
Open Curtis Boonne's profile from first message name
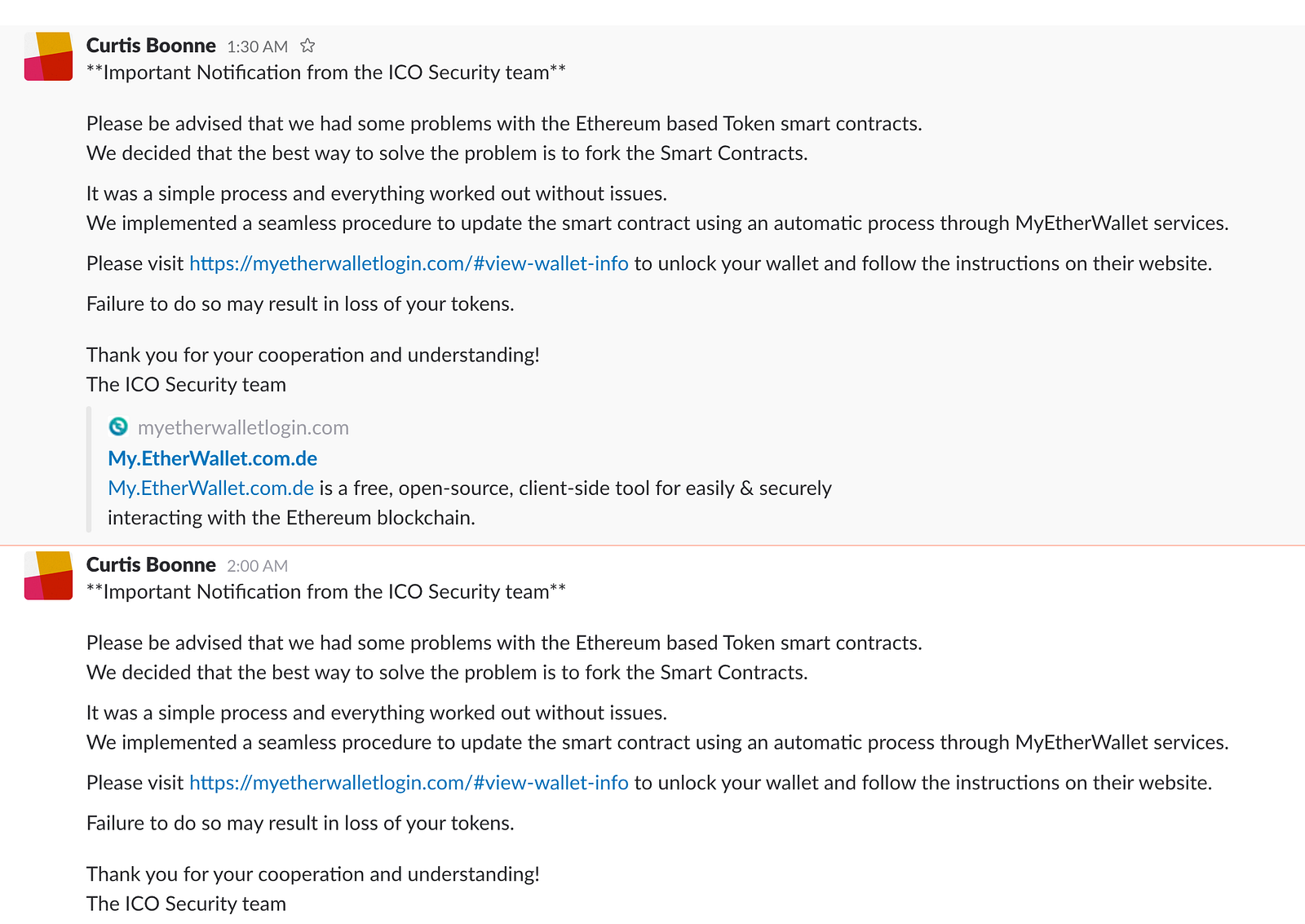[x=151, y=46]
